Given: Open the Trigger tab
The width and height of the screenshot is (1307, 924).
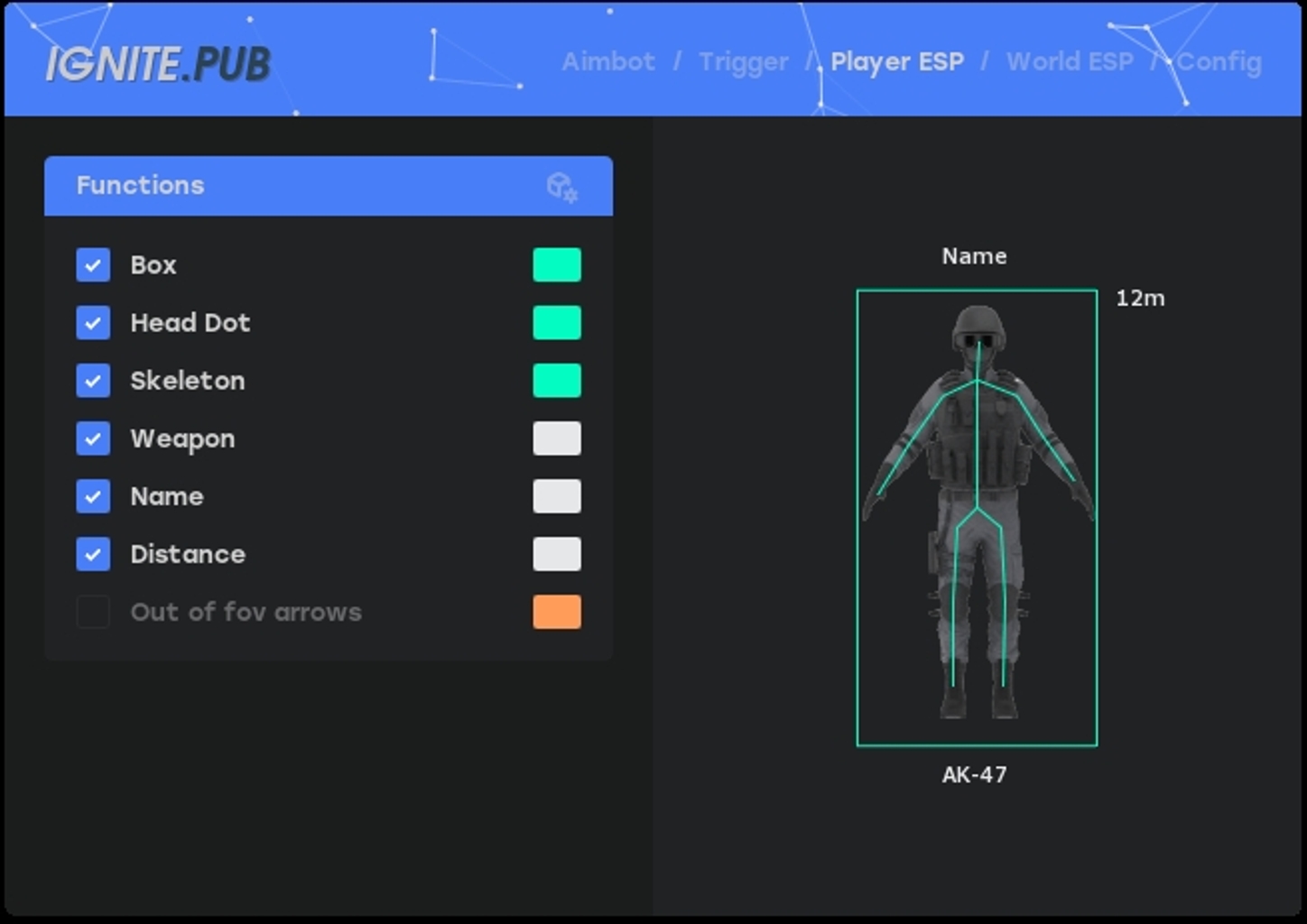Looking at the screenshot, I should tap(743, 61).
